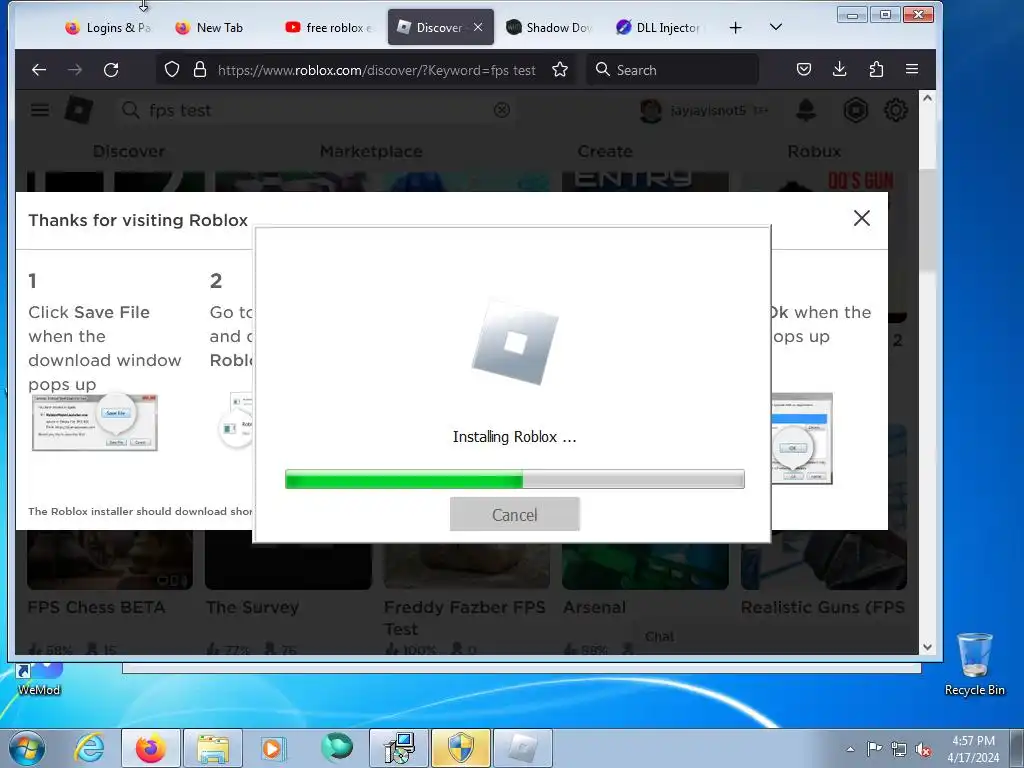
Task: Switch to Firefox in the taskbar
Action: pos(150,748)
